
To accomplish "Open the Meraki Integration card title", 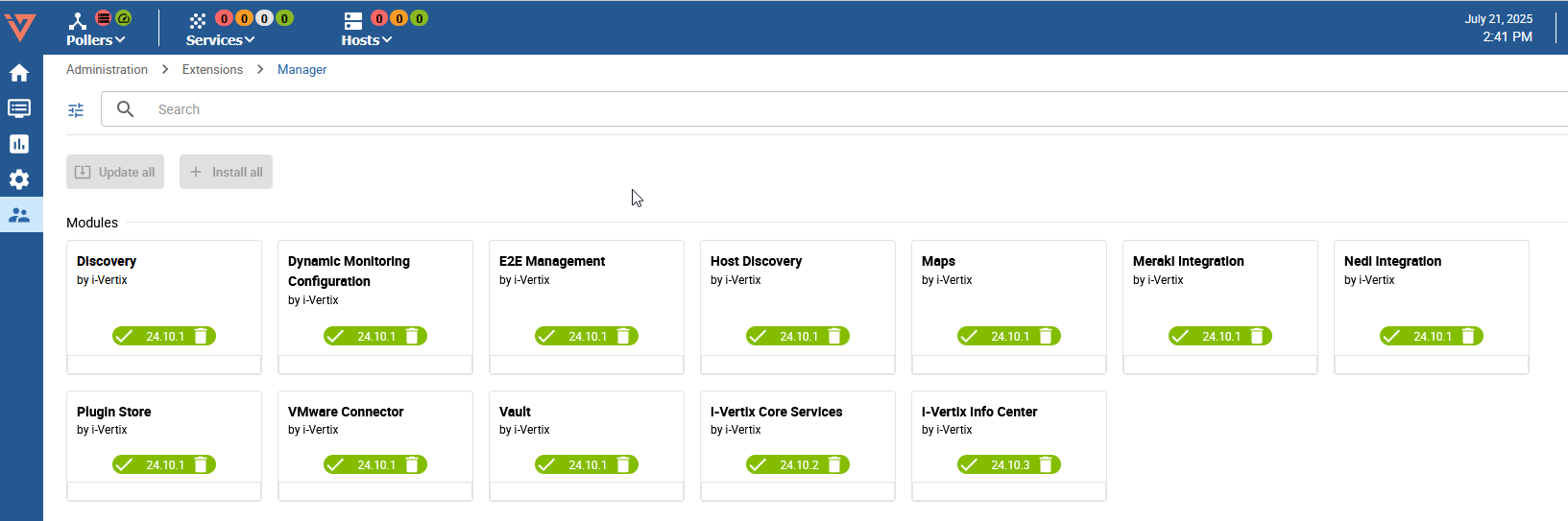I will (1188, 261).
